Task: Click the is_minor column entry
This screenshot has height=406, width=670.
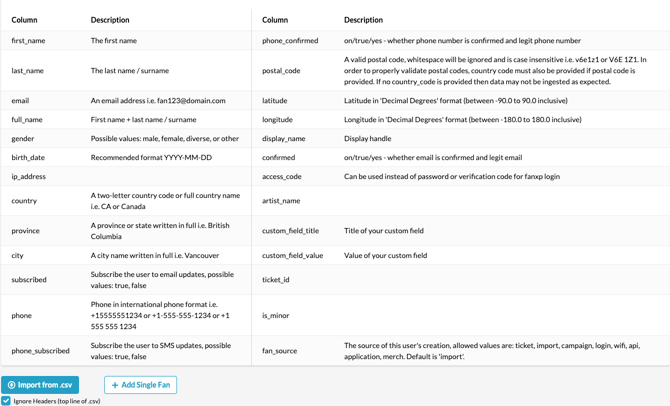Action: pyautogui.click(x=275, y=315)
